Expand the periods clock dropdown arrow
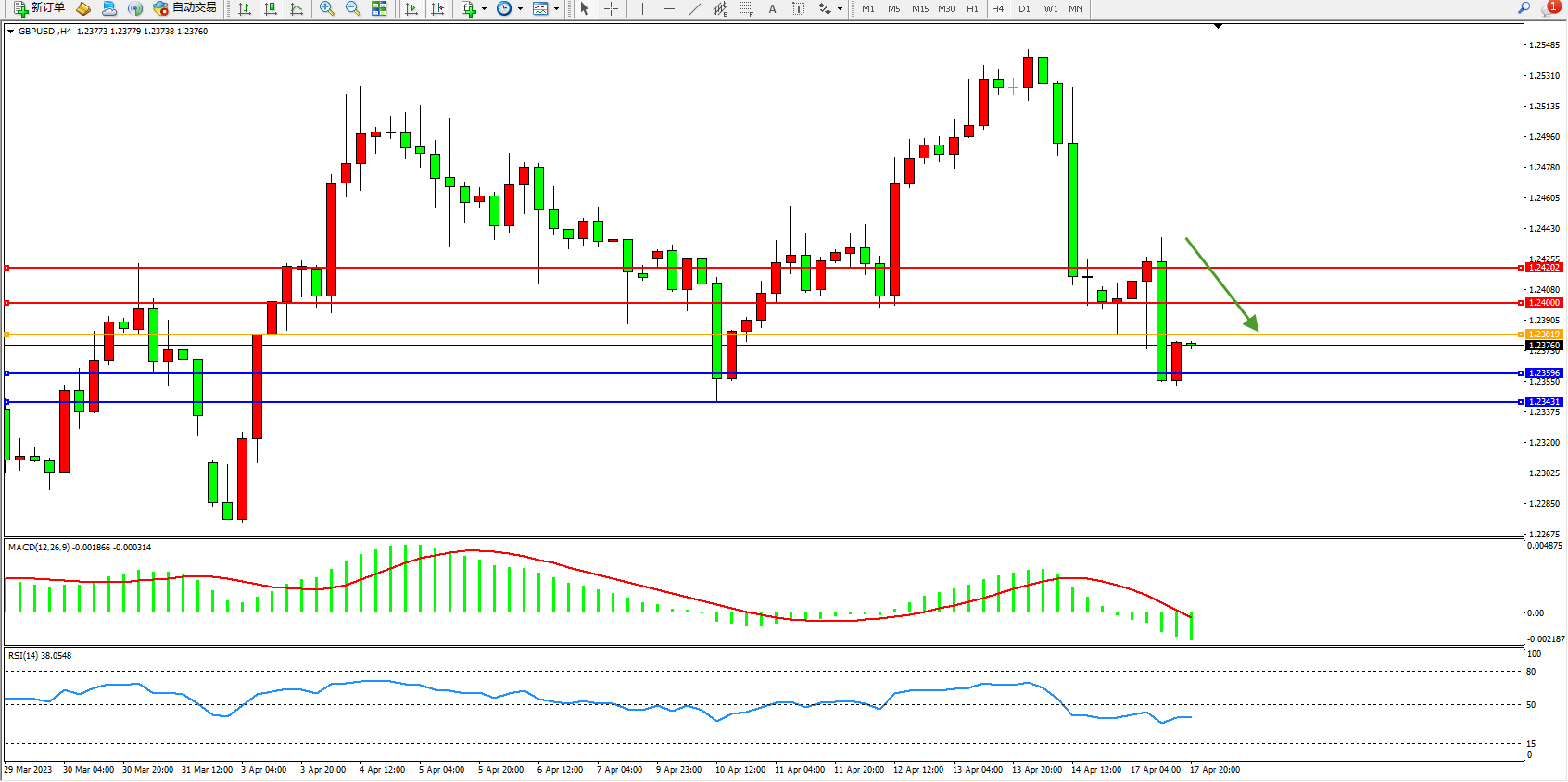The height and width of the screenshot is (782, 1568). [x=520, y=9]
